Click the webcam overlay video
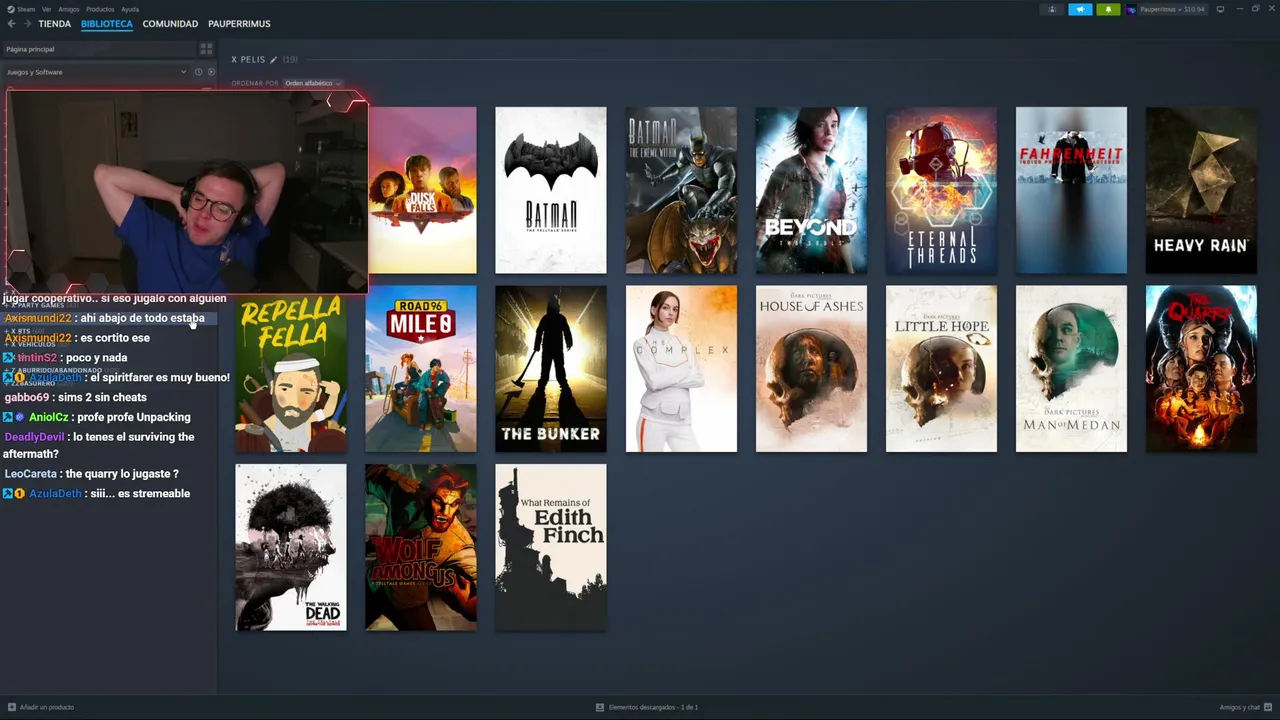Image resolution: width=1280 pixels, height=720 pixels. coord(187,191)
